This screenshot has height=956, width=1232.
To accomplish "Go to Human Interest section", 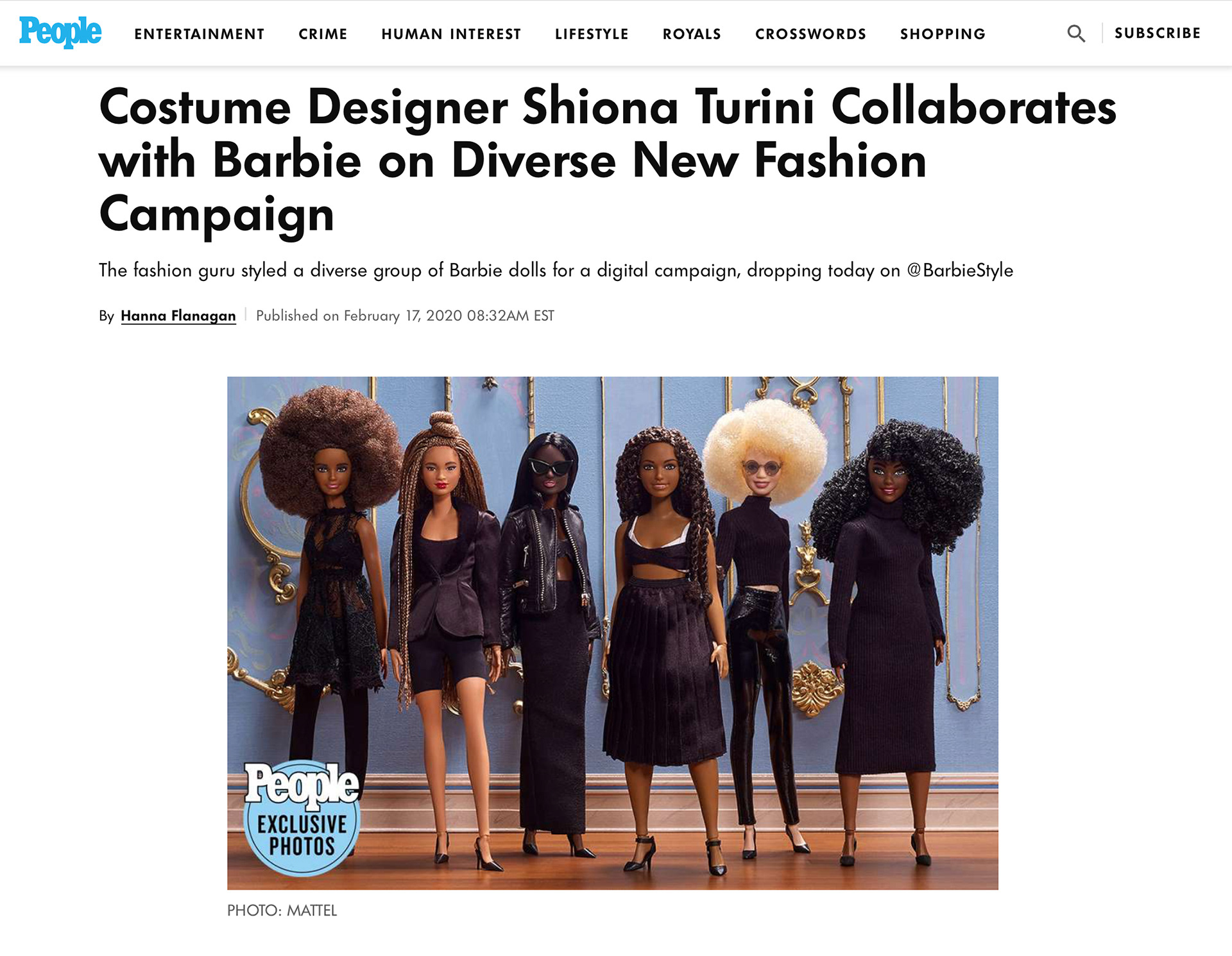I will (451, 34).
